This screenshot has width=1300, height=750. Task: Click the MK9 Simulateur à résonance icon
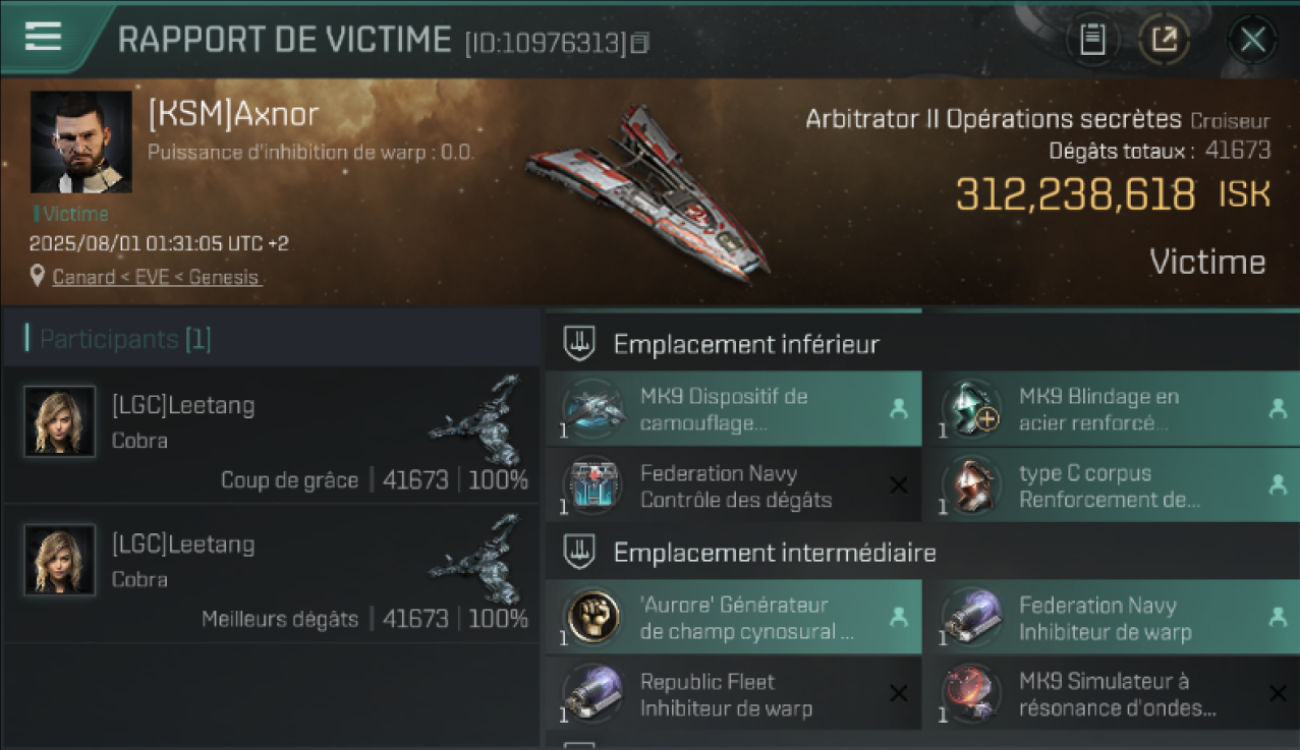[972, 694]
